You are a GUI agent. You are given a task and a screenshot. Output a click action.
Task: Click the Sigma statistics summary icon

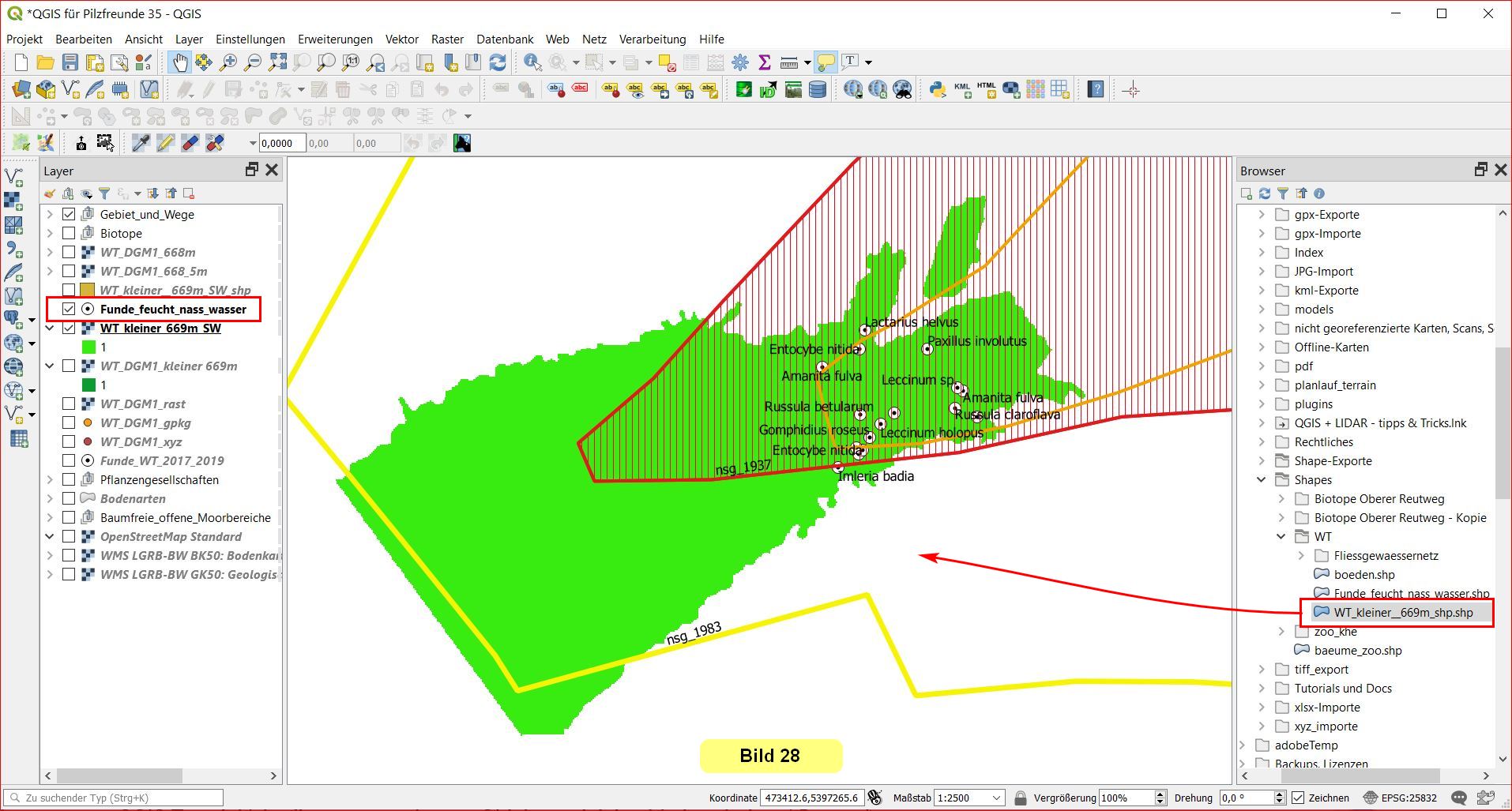click(x=764, y=62)
